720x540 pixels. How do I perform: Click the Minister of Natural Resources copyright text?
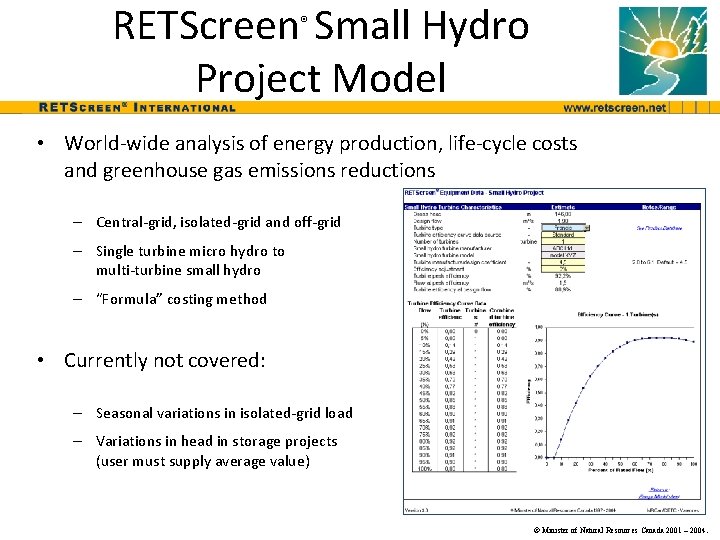(621, 530)
